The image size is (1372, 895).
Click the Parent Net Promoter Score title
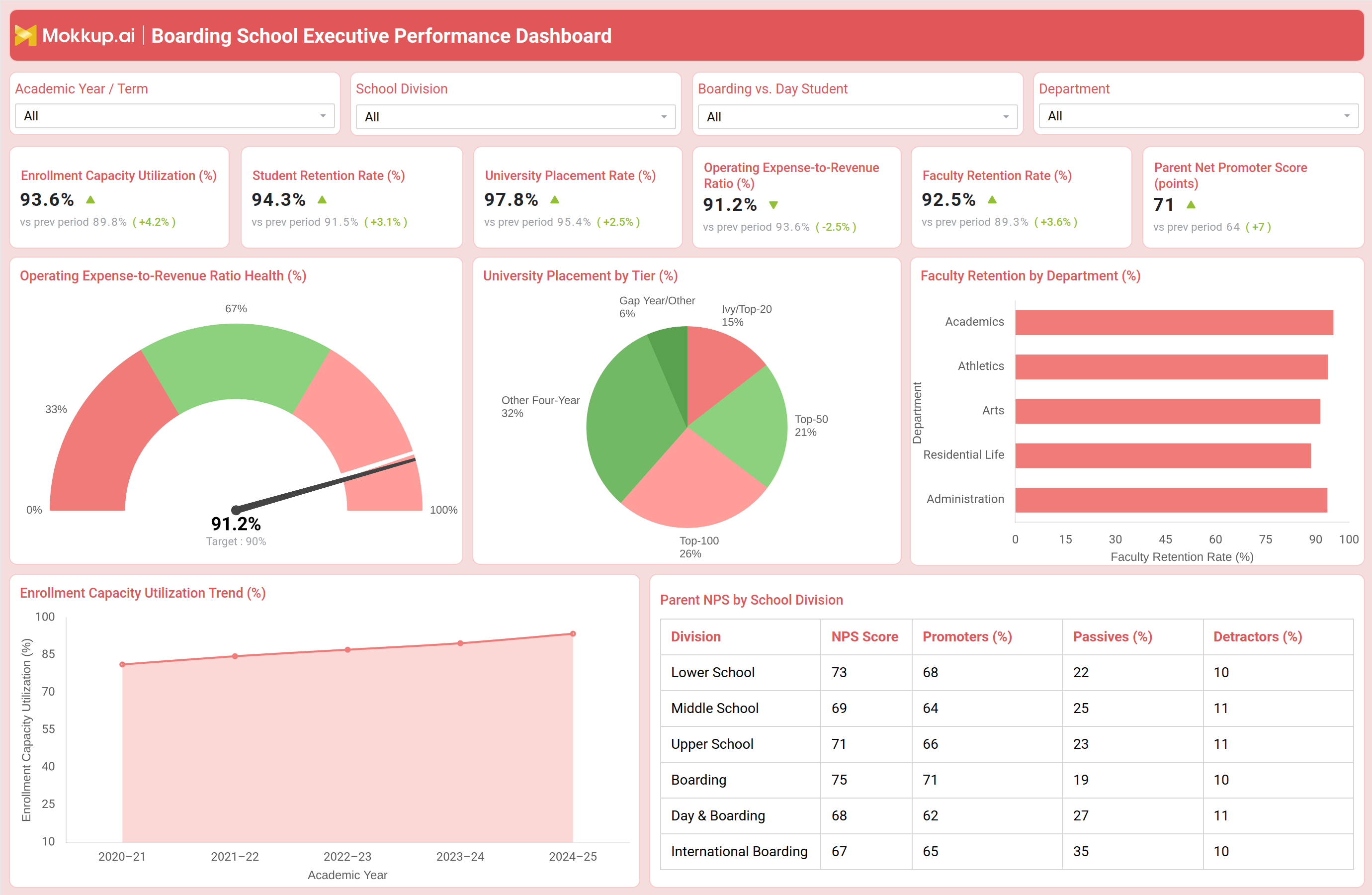1231,176
